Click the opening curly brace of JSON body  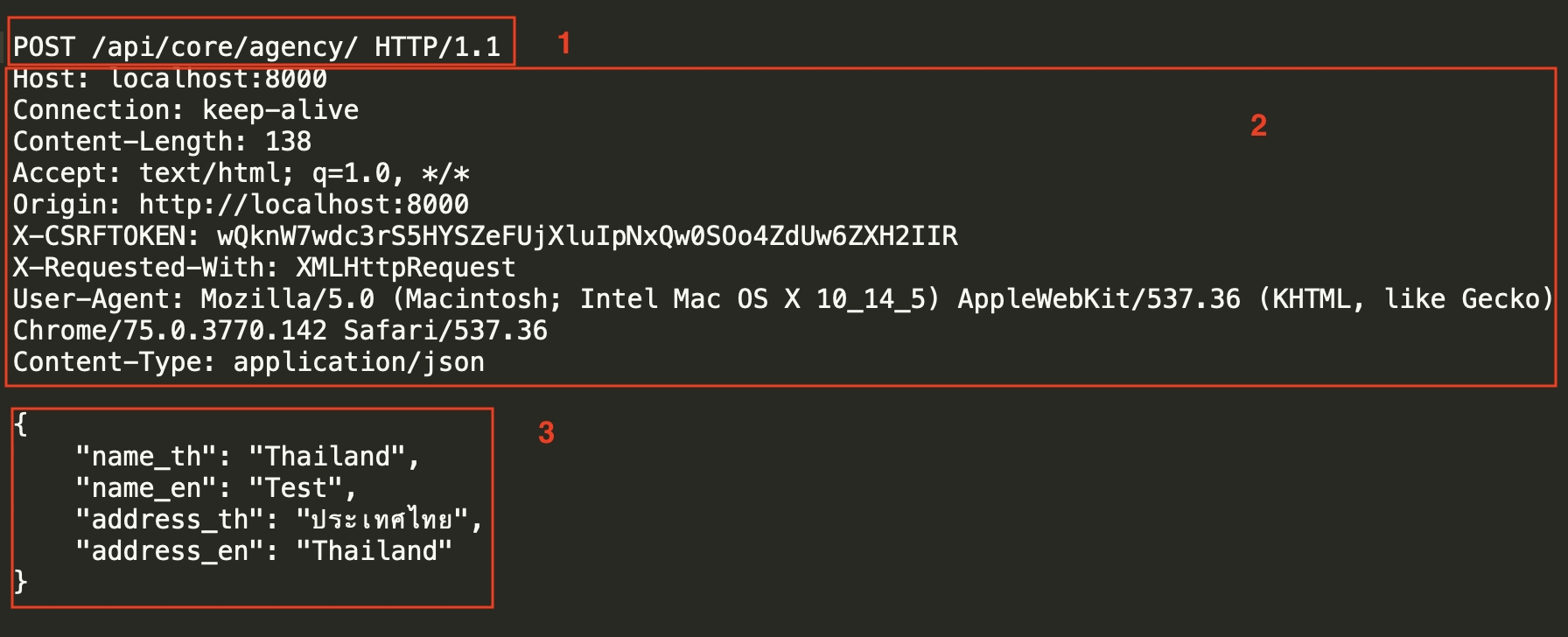[x=21, y=424]
